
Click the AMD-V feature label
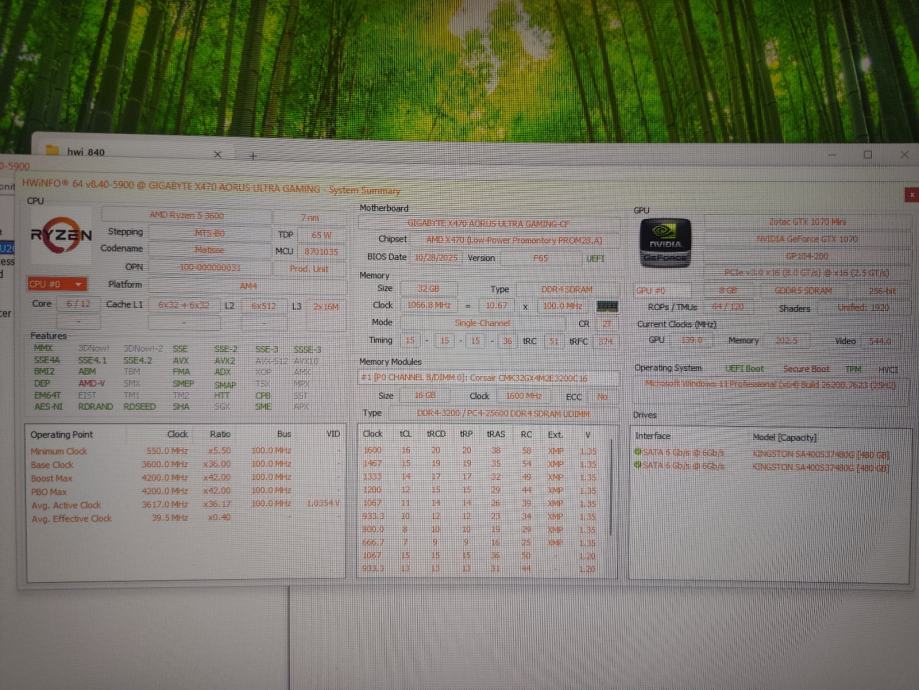[91, 383]
